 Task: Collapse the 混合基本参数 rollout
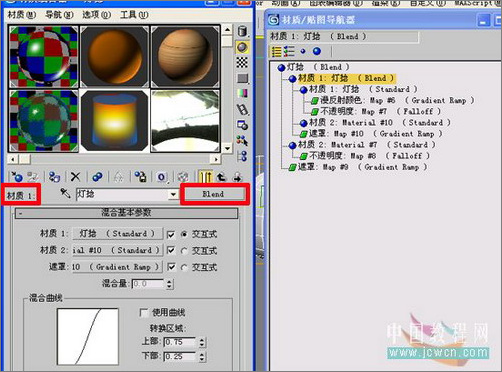coord(126,213)
